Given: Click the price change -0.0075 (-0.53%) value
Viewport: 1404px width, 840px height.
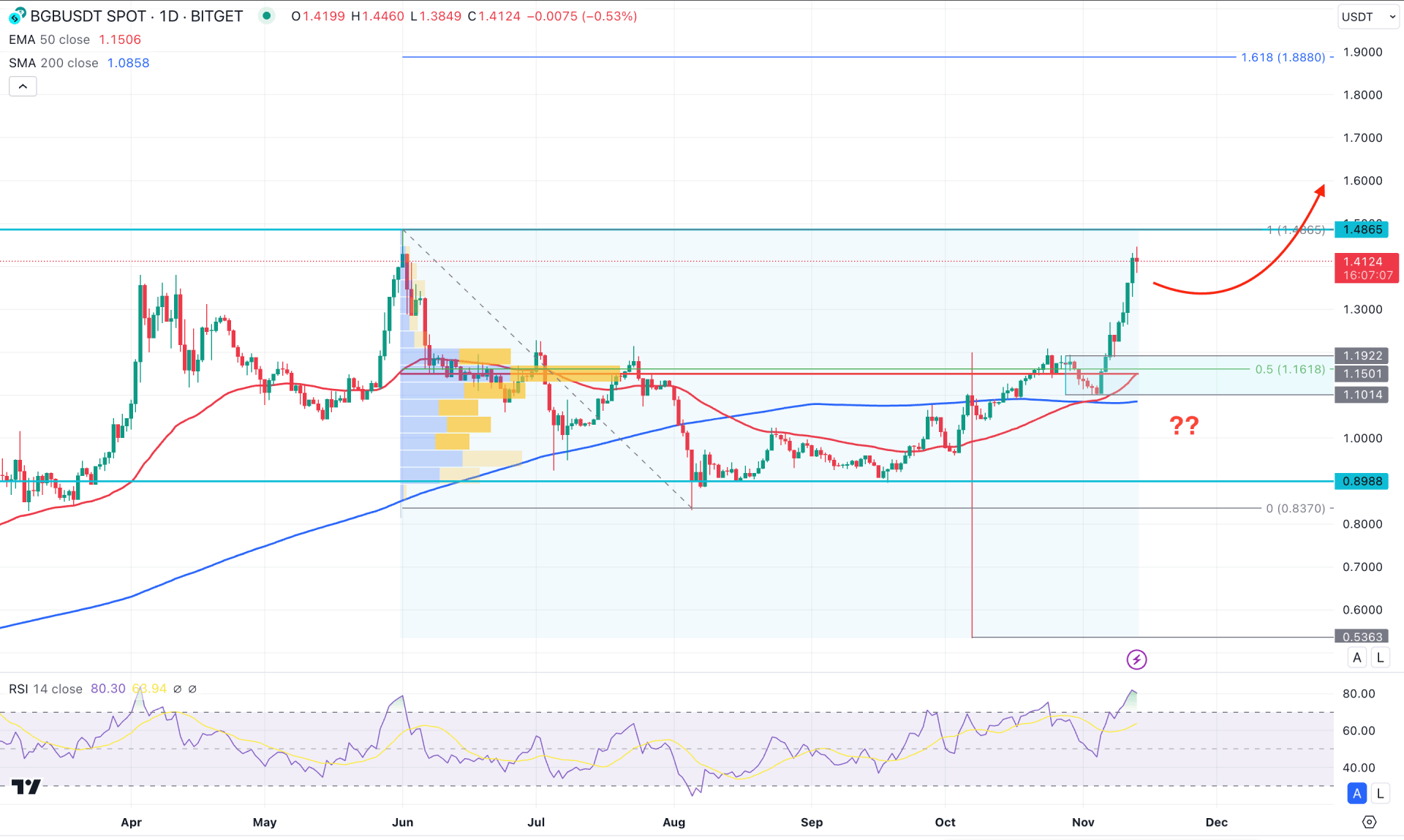Looking at the screenshot, I should coord(581,16).
